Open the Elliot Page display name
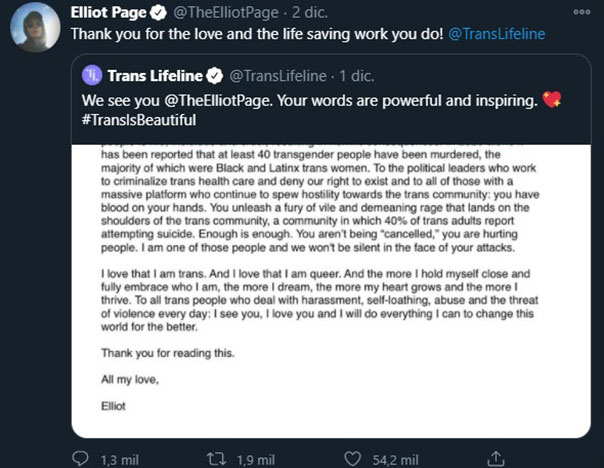Viewport: 604px width, 468px height. click(109, 13)
